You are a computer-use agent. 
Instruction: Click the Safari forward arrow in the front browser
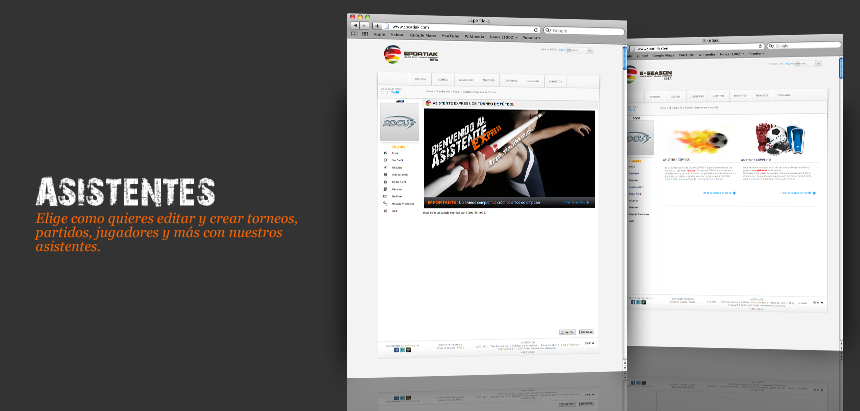point(363,27)
